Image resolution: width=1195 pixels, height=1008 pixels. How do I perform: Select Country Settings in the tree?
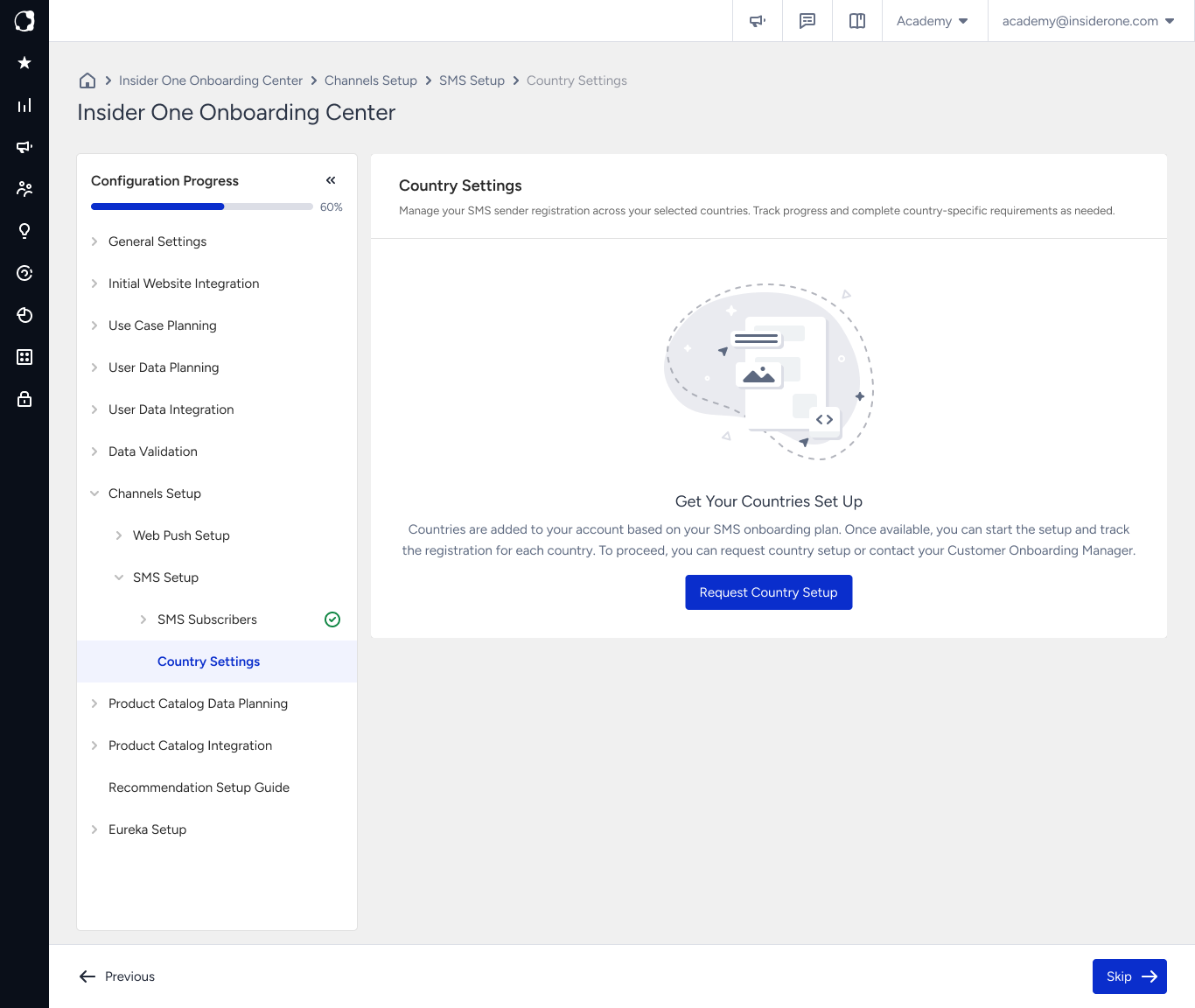(x=217, y=661)
